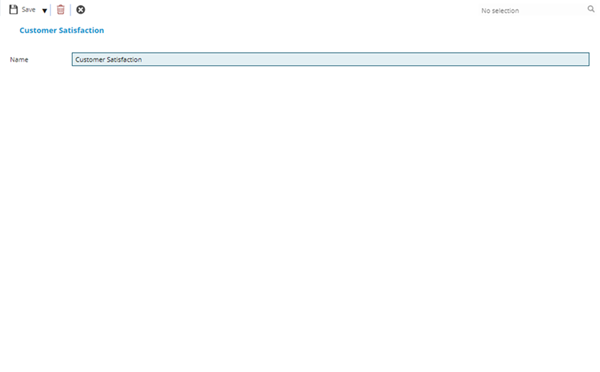Run lookup with the magnifier beside 'No selection'
The height and width of the screenshot is (372, 600).
(x=591, y=9)
